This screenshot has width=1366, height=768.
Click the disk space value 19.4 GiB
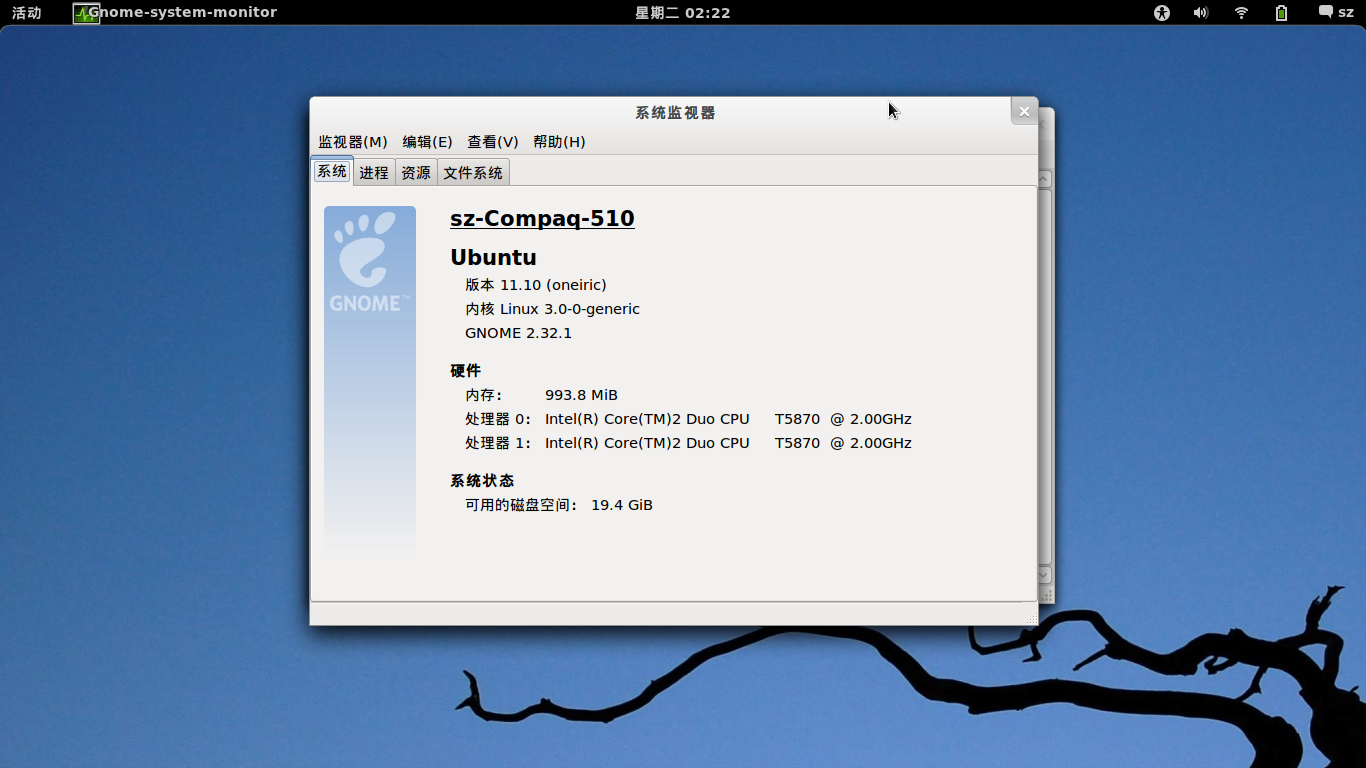coord(622,505)
